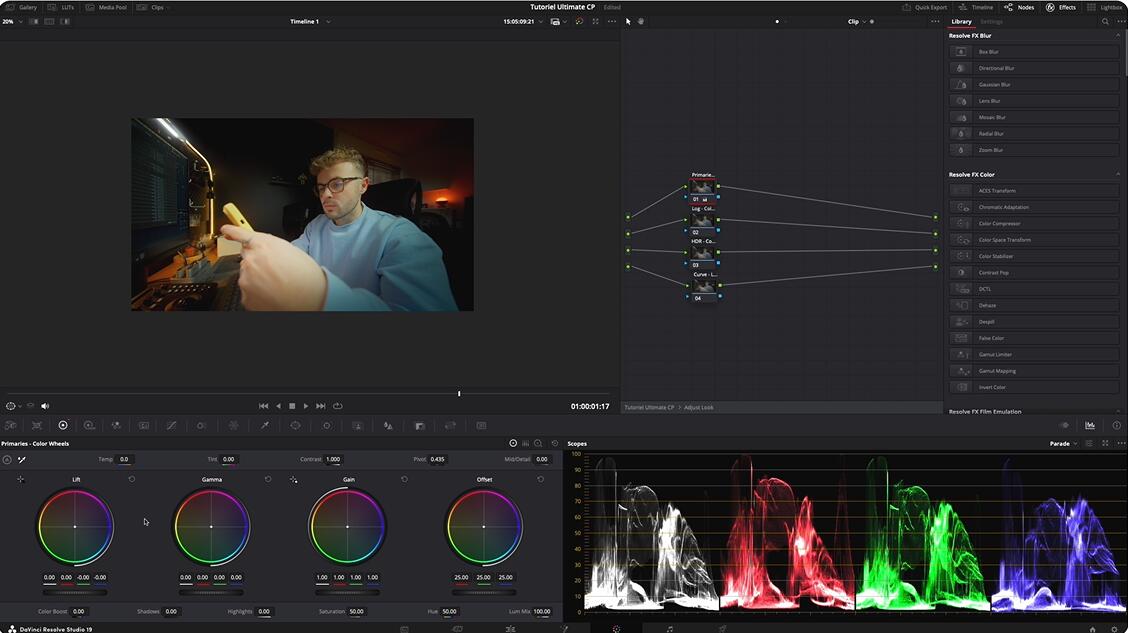
Task: Search the effects library
Action: tap(1105, 21)
